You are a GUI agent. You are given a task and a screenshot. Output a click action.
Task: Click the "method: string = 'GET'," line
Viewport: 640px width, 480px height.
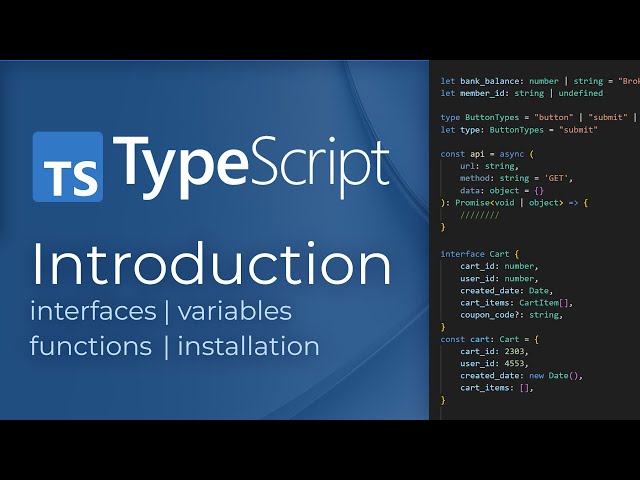516,178
